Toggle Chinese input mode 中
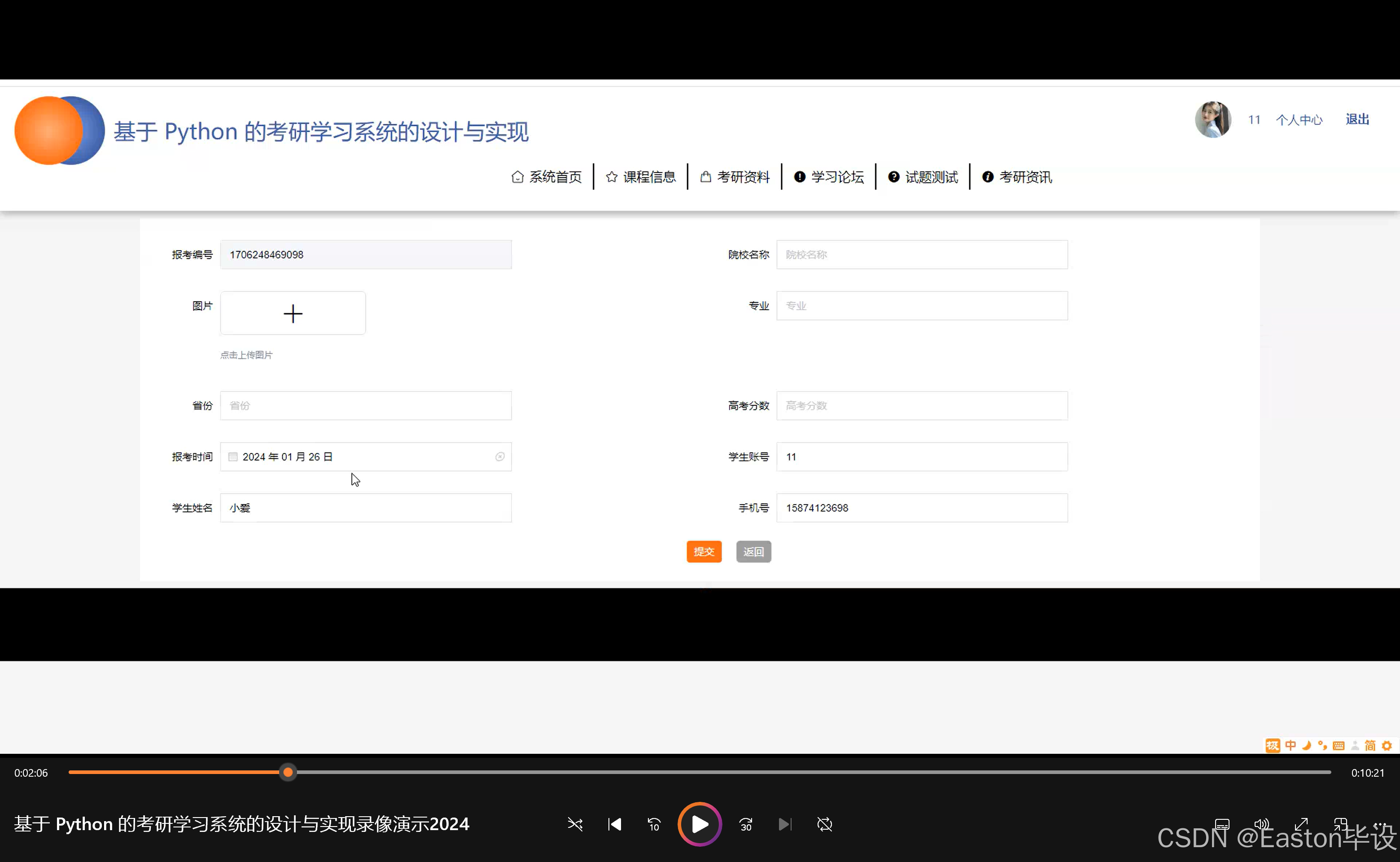The width and height of the screenshot is (1400, 862). (1291, 746)
